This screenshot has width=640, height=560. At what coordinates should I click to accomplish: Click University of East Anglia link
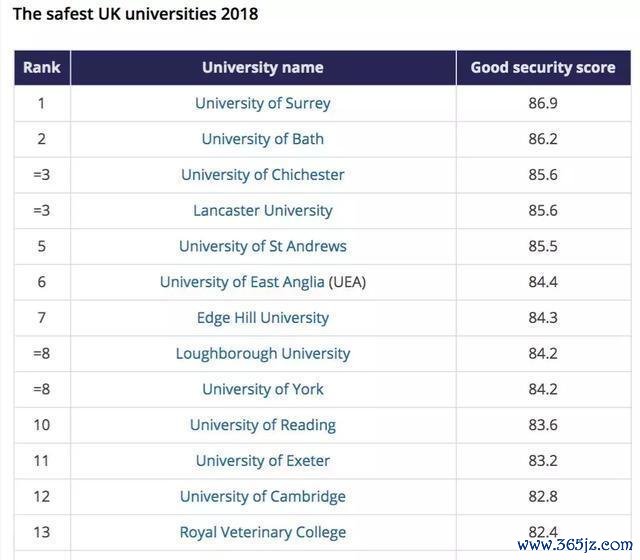click(x=243, y=282)
